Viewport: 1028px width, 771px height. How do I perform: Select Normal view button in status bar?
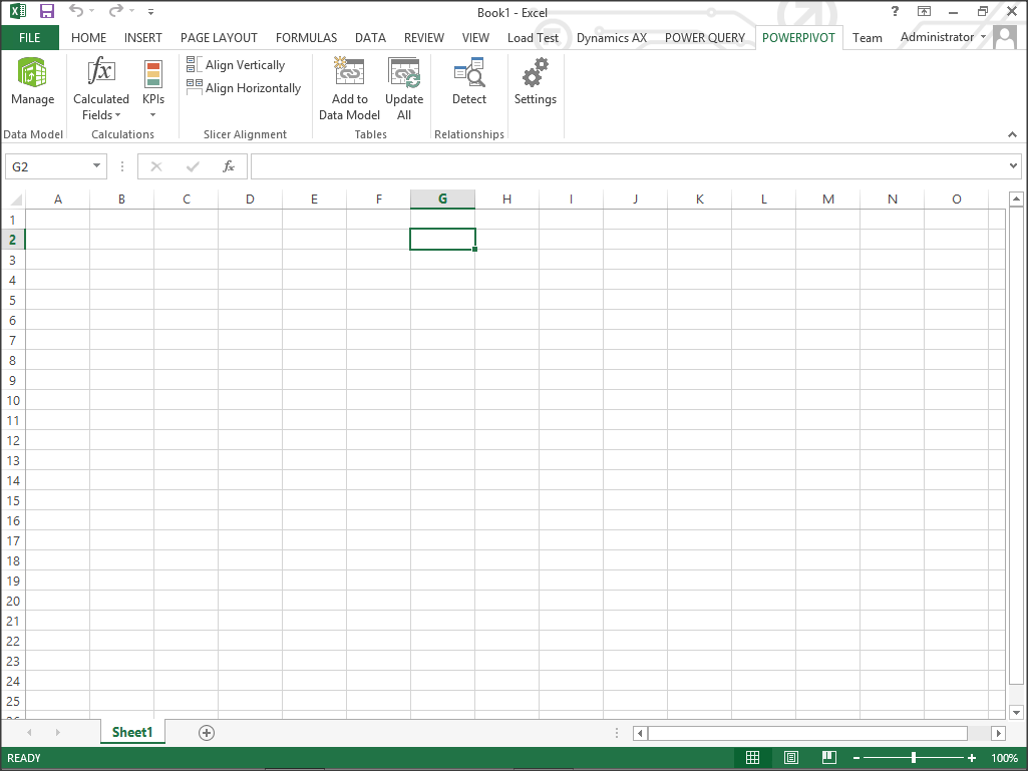pos(753,758)
